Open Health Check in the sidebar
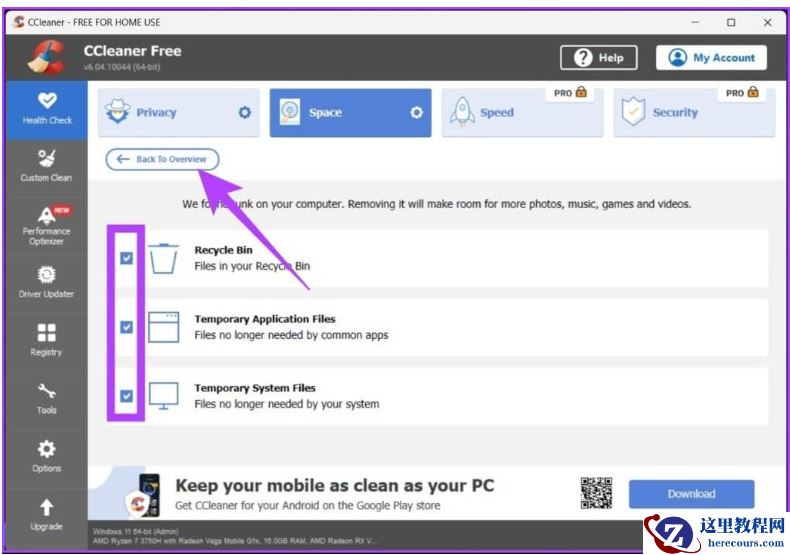Screen dimensions: 790x555 pos(47,109)
